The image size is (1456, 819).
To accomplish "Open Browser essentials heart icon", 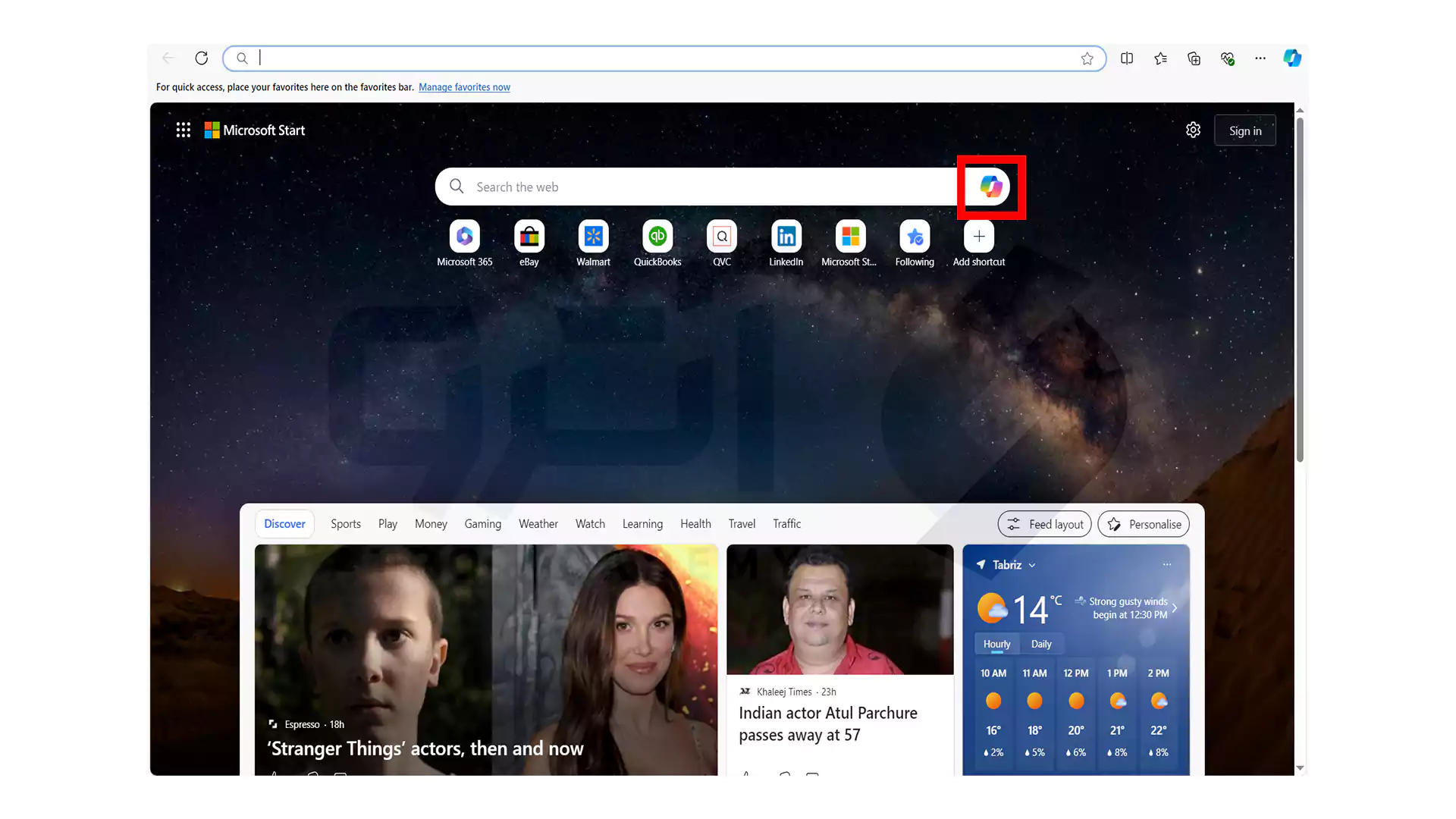I will point(1227,58).
